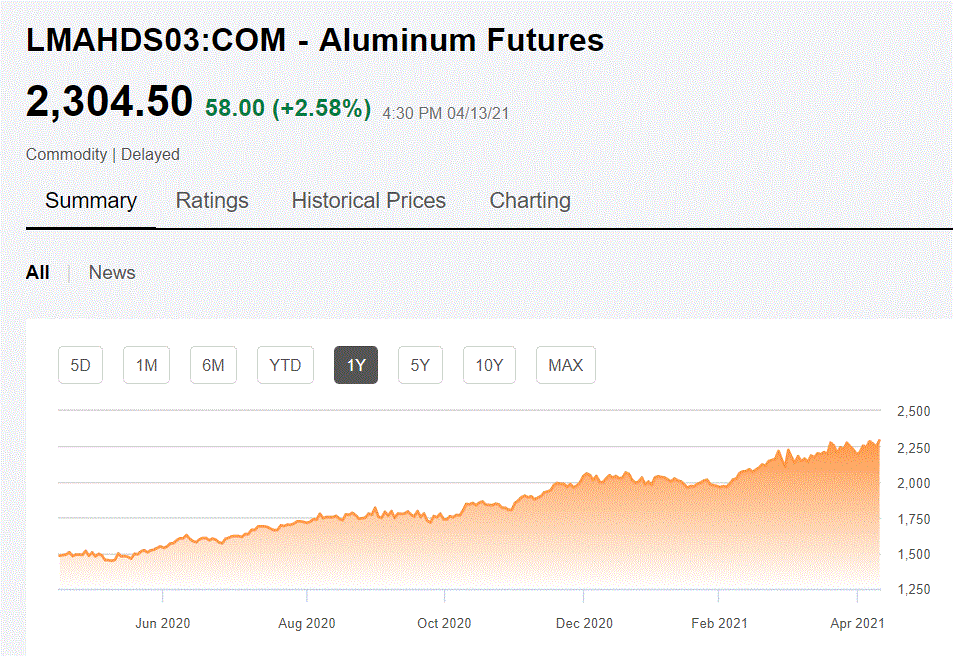Open the Historical Prices tab

click(368, 200)
